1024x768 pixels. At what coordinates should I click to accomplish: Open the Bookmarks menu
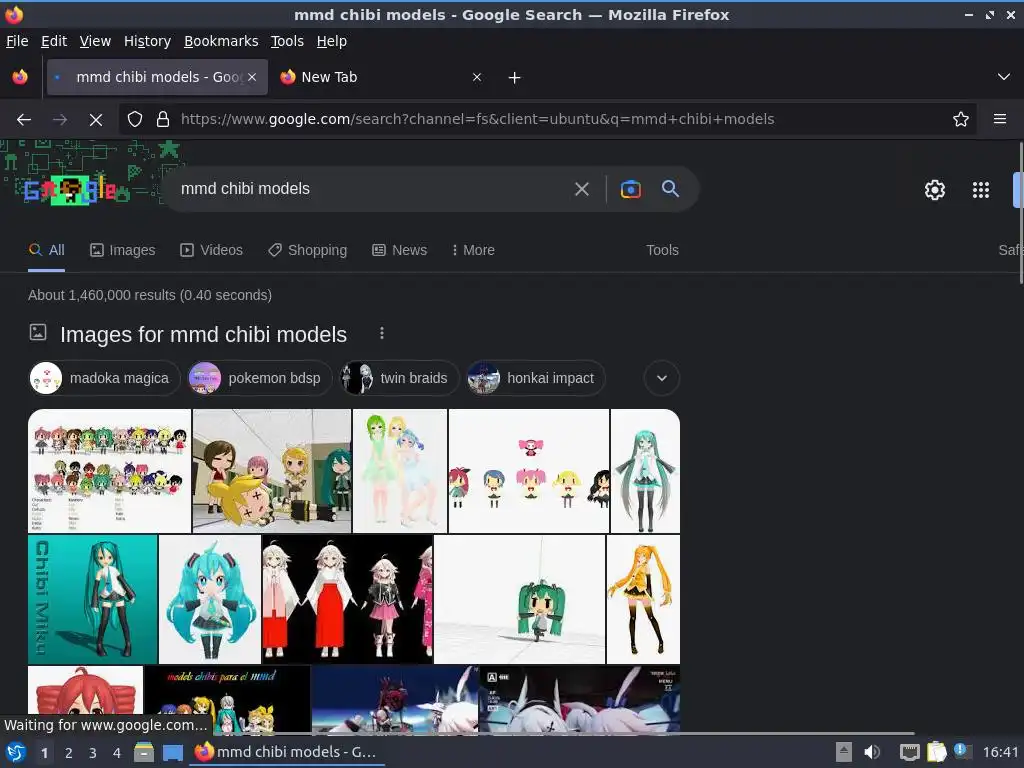click(221, 41)
